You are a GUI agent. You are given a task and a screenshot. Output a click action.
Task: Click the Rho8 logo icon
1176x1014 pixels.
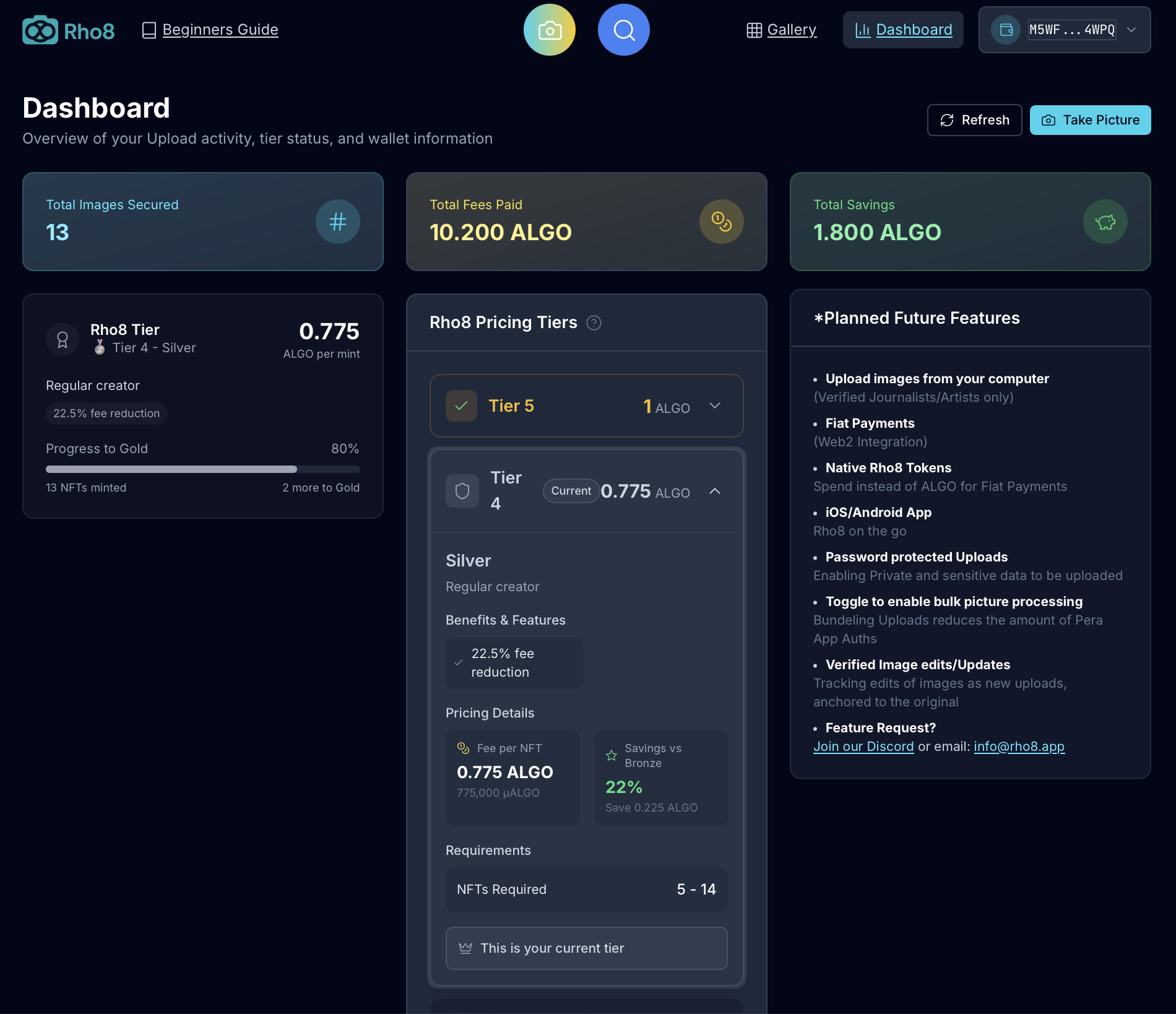[x=40, y=30]
